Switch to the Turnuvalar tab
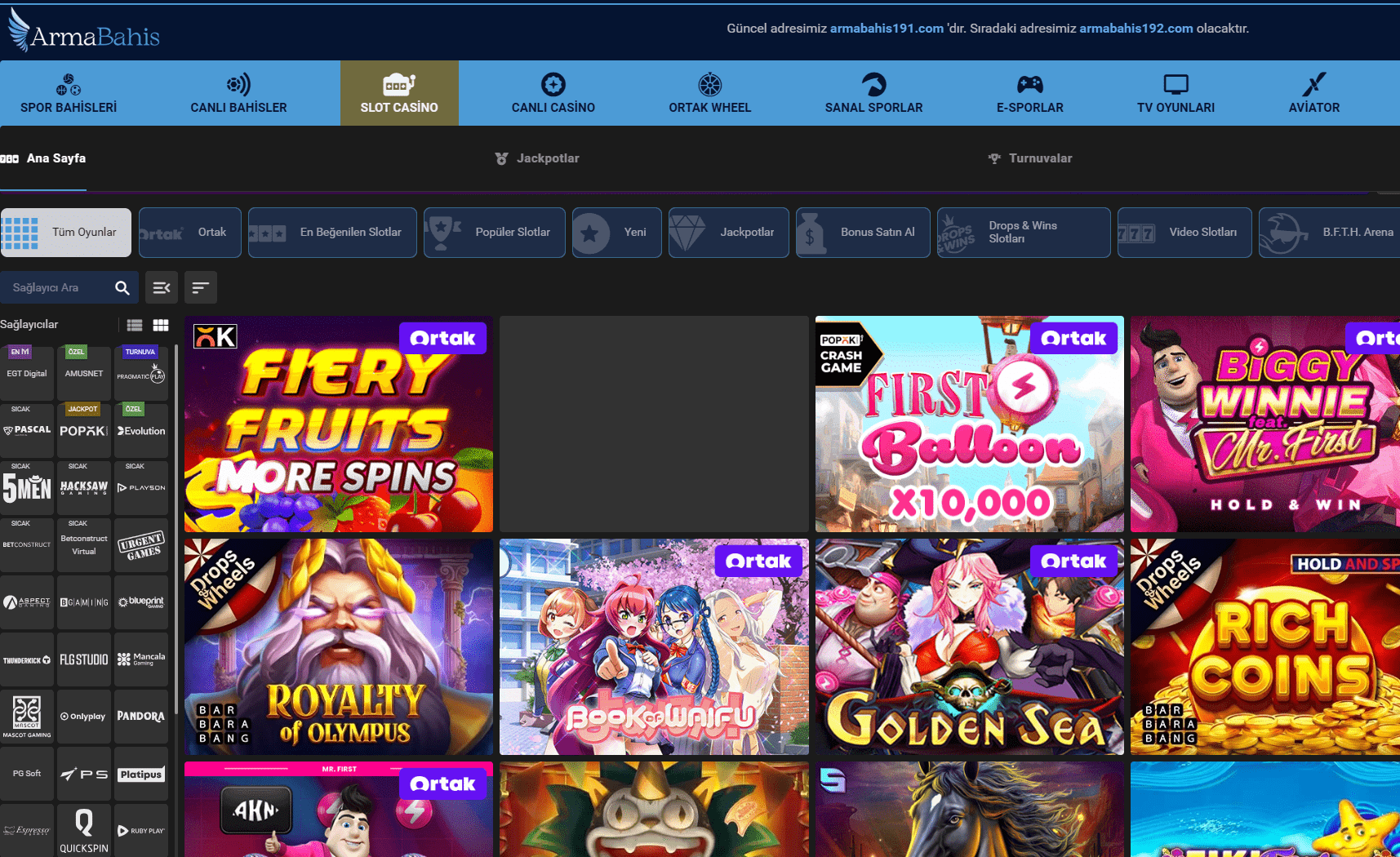The width and height of the screenshot is (1400, 857). coord(1030,158)
